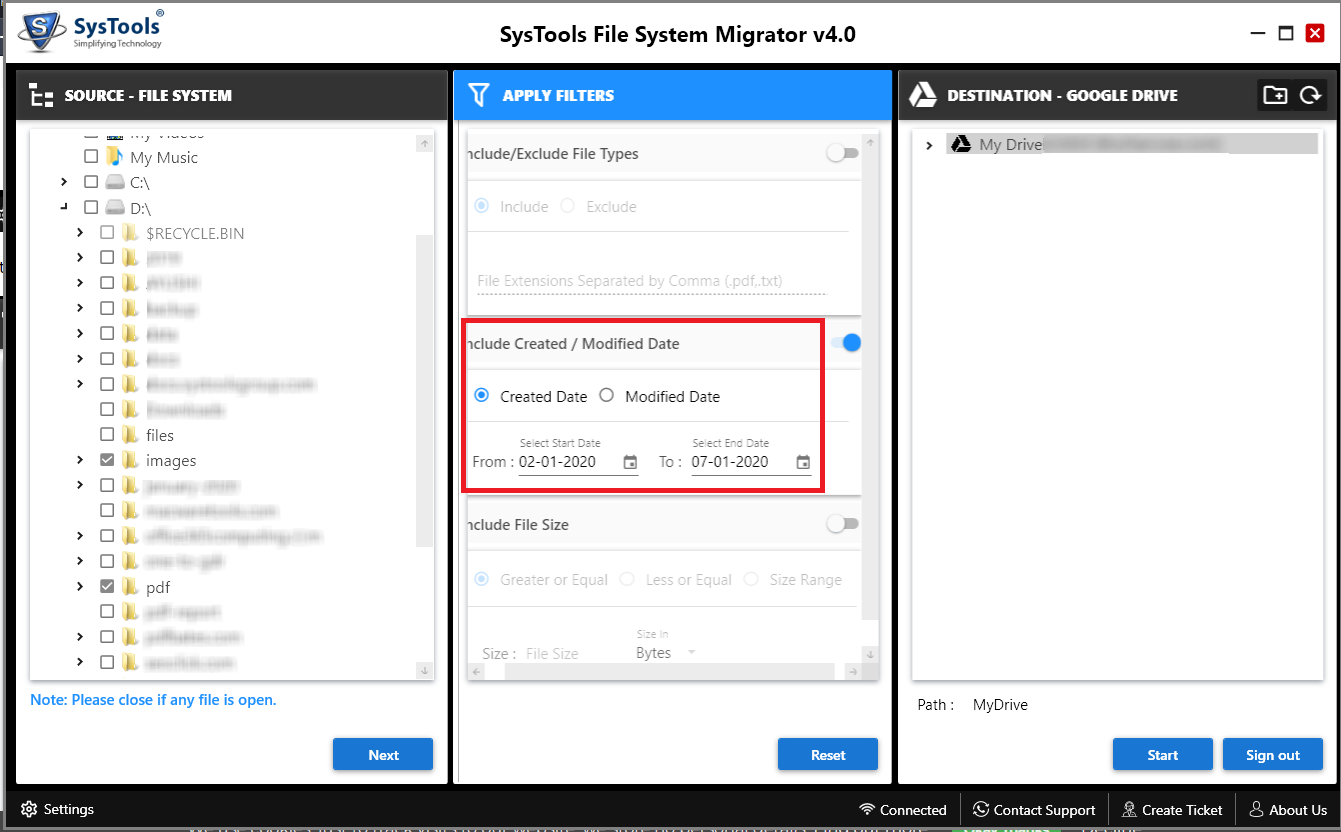Screen dimensions: 1341x832
Task: Click the Source - File System header
Action: 232,96
